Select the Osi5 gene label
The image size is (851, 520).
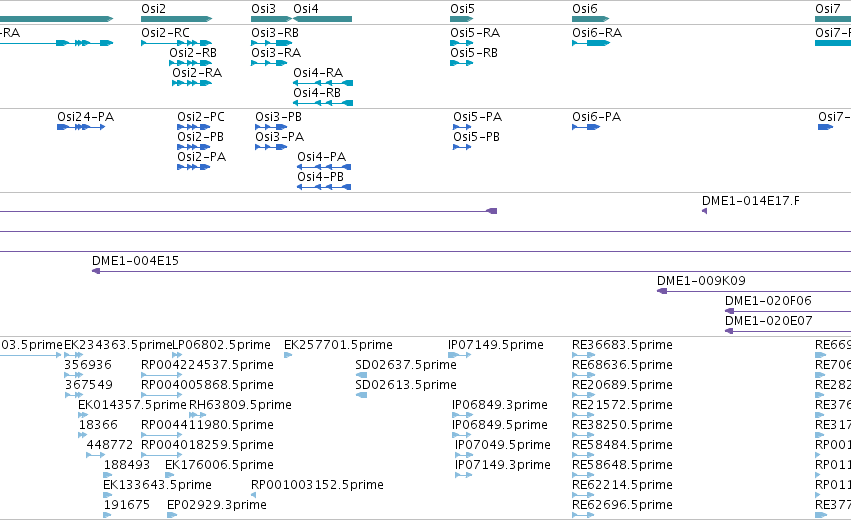462,9
